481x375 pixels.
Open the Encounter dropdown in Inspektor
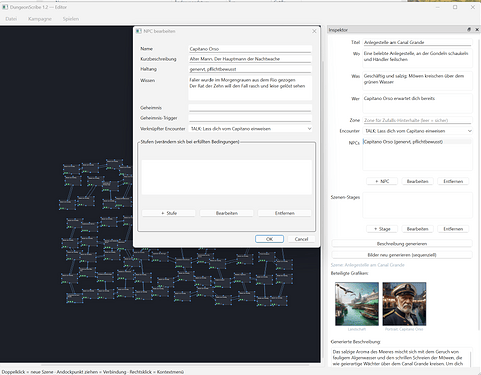point(417,131)
